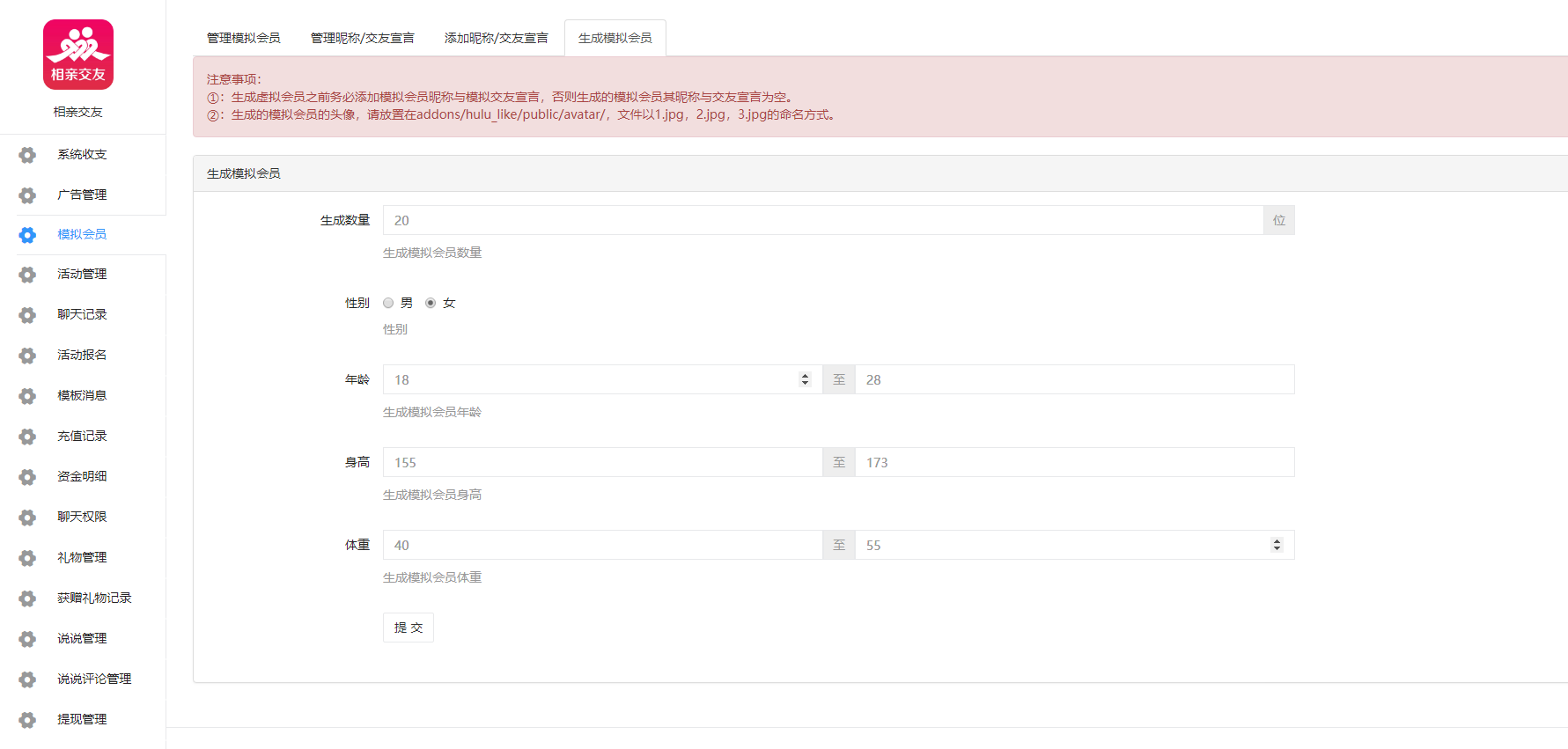The image size is (1568, 749).
Task: Click gear icon beside 广告管理
Action: pos(27,195)
